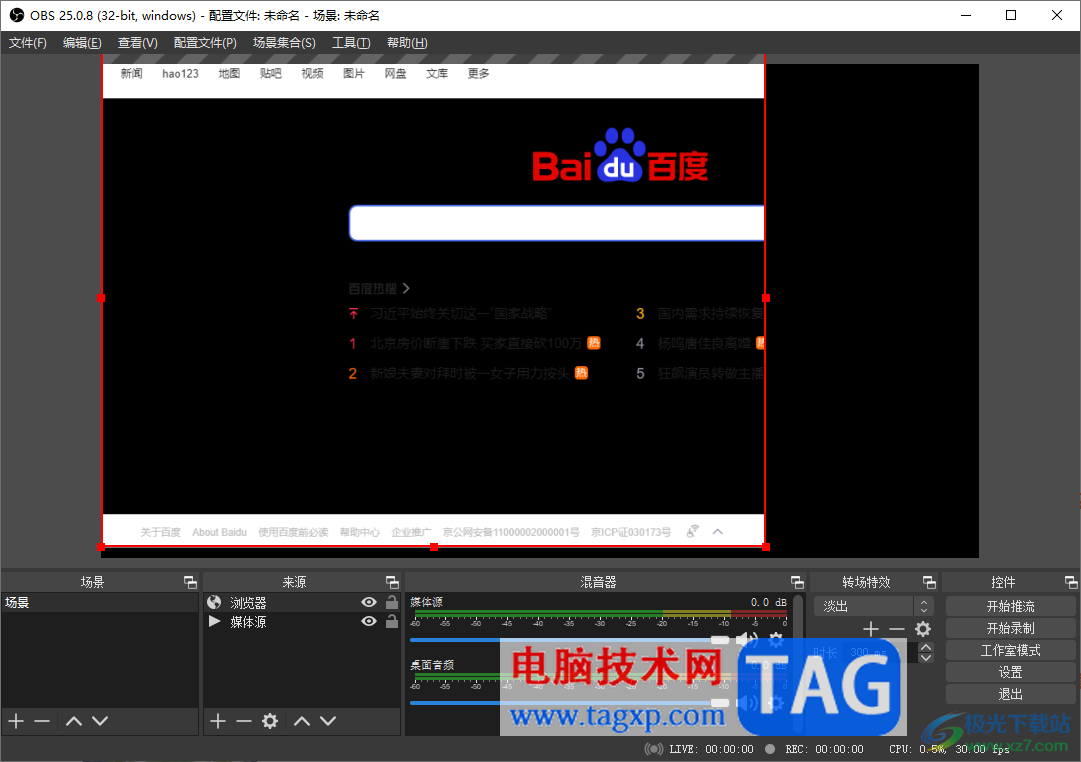
Task: Open the 场景集合(S) menu
Action: (284, 43)
